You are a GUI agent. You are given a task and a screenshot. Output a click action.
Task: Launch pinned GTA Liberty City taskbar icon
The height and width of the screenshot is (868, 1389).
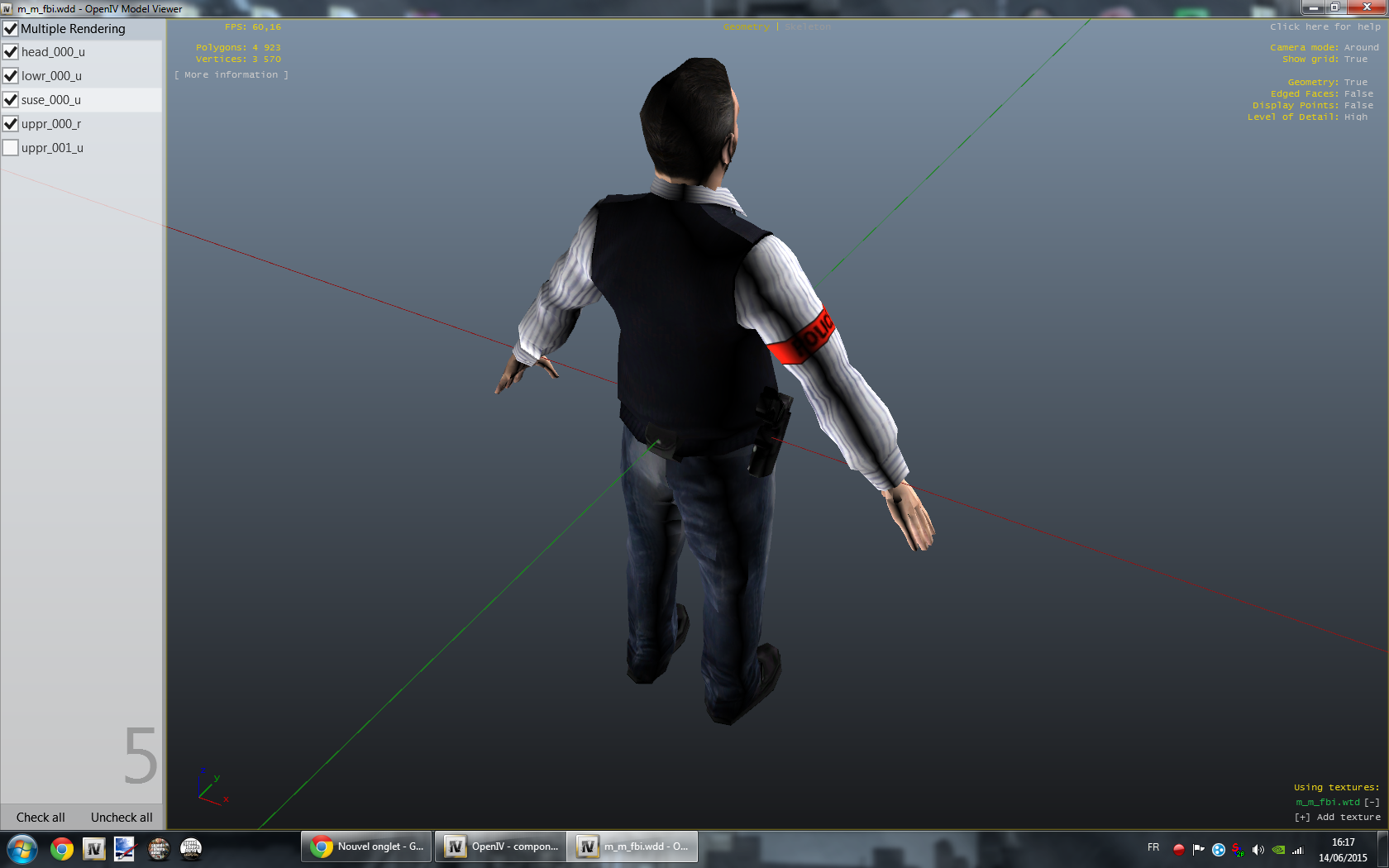pyautogui.click(x=191, y=849)
